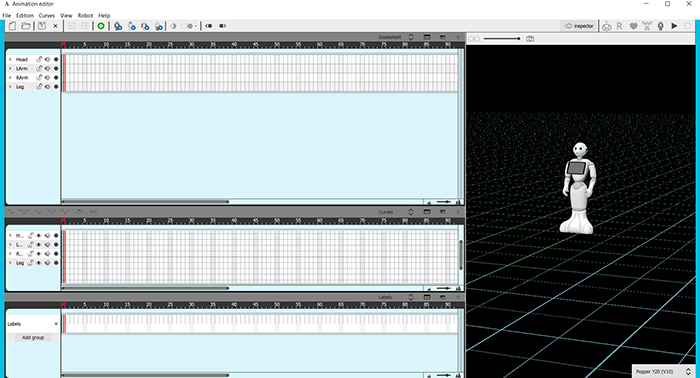This screenshot has width=700, height=378.
Task: Mute the R... curves track
Action: [x=47, y=254]
